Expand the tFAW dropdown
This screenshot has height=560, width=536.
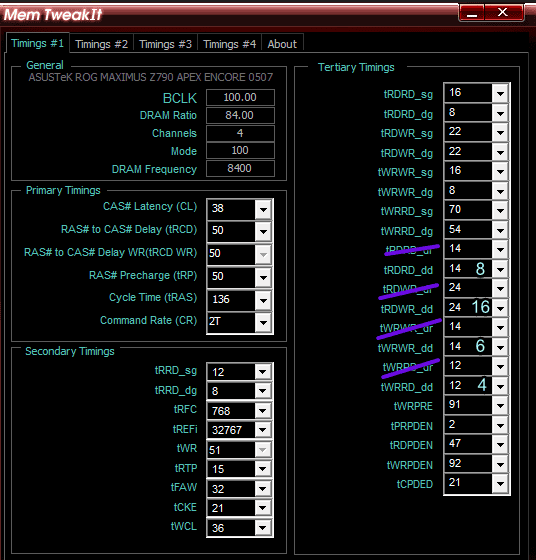tap(263, 489)
